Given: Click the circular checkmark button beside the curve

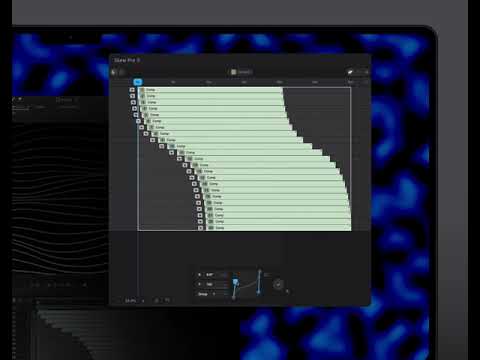Looking at the screenshot, I should click(x=278, y=284).
